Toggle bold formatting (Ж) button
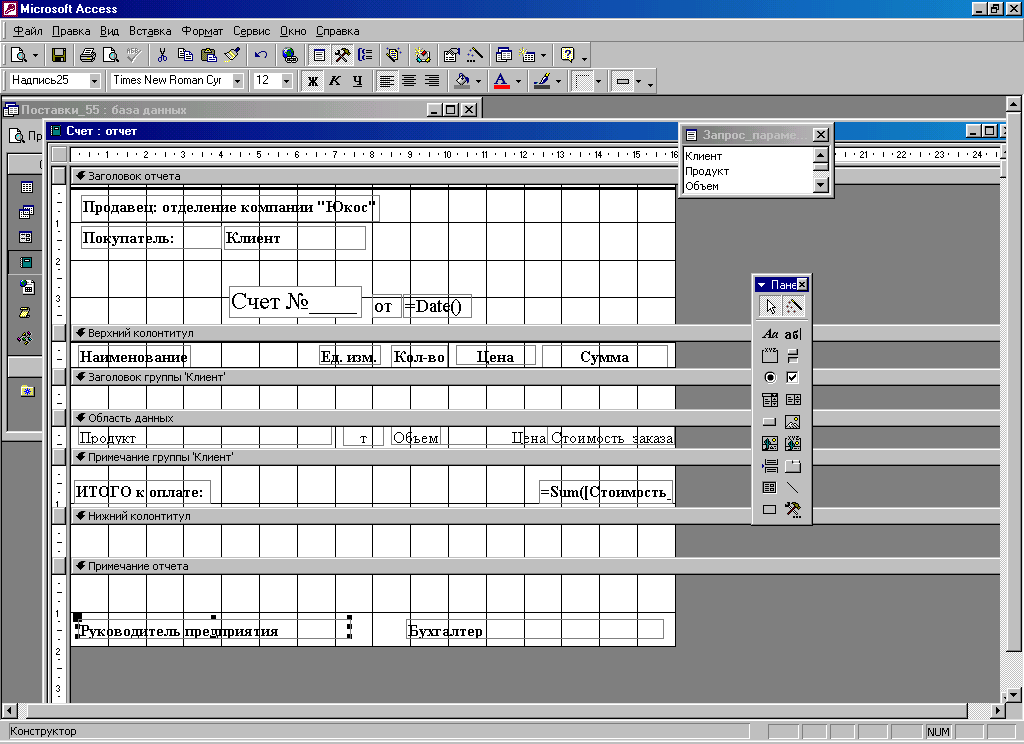1024x744 pixels. click(x=312, y=81)
